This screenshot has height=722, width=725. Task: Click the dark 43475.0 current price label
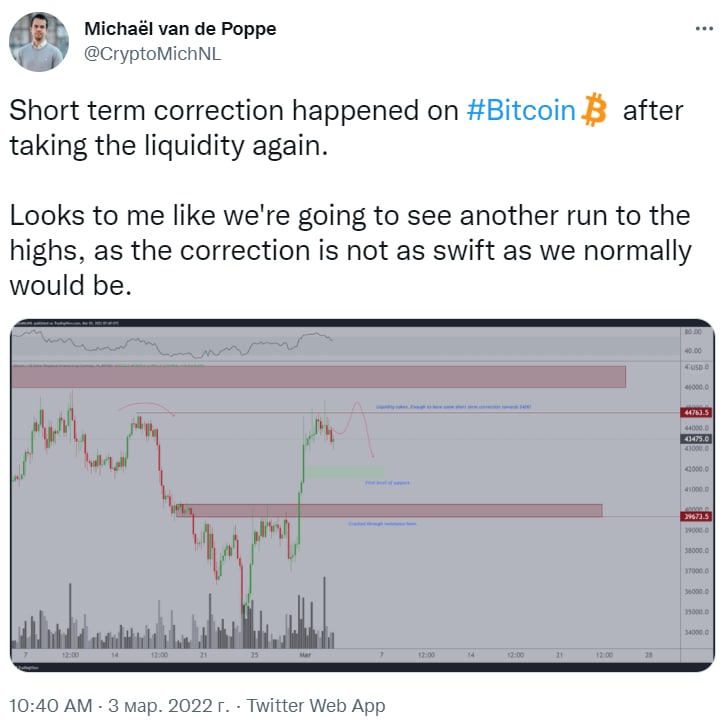click(696, 439)
